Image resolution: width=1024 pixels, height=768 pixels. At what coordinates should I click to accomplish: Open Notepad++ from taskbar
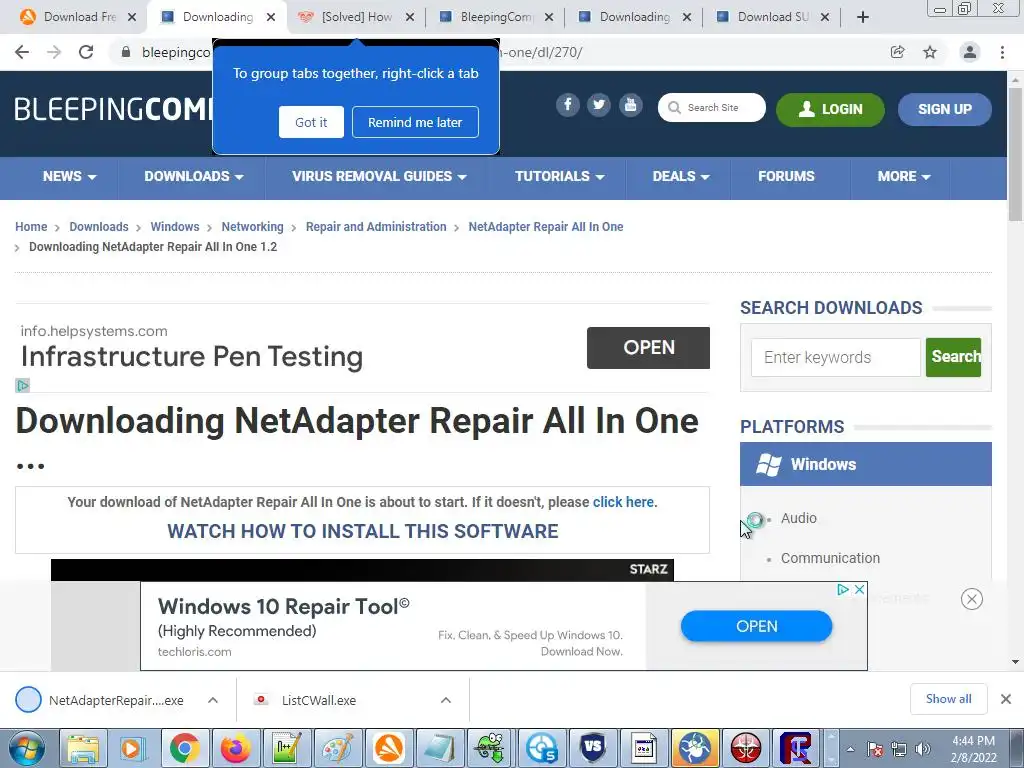[x=287, y=748]
